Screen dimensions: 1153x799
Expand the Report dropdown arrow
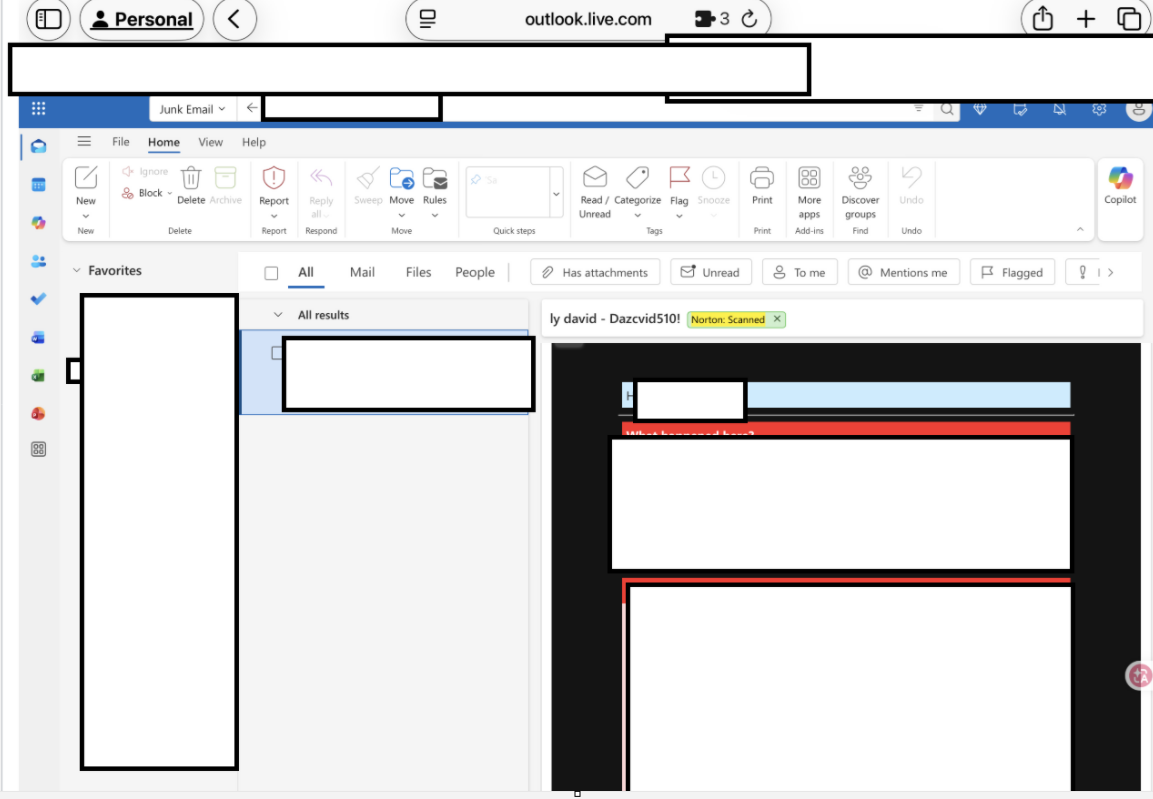pyautogui.click(x=274, y=216)
